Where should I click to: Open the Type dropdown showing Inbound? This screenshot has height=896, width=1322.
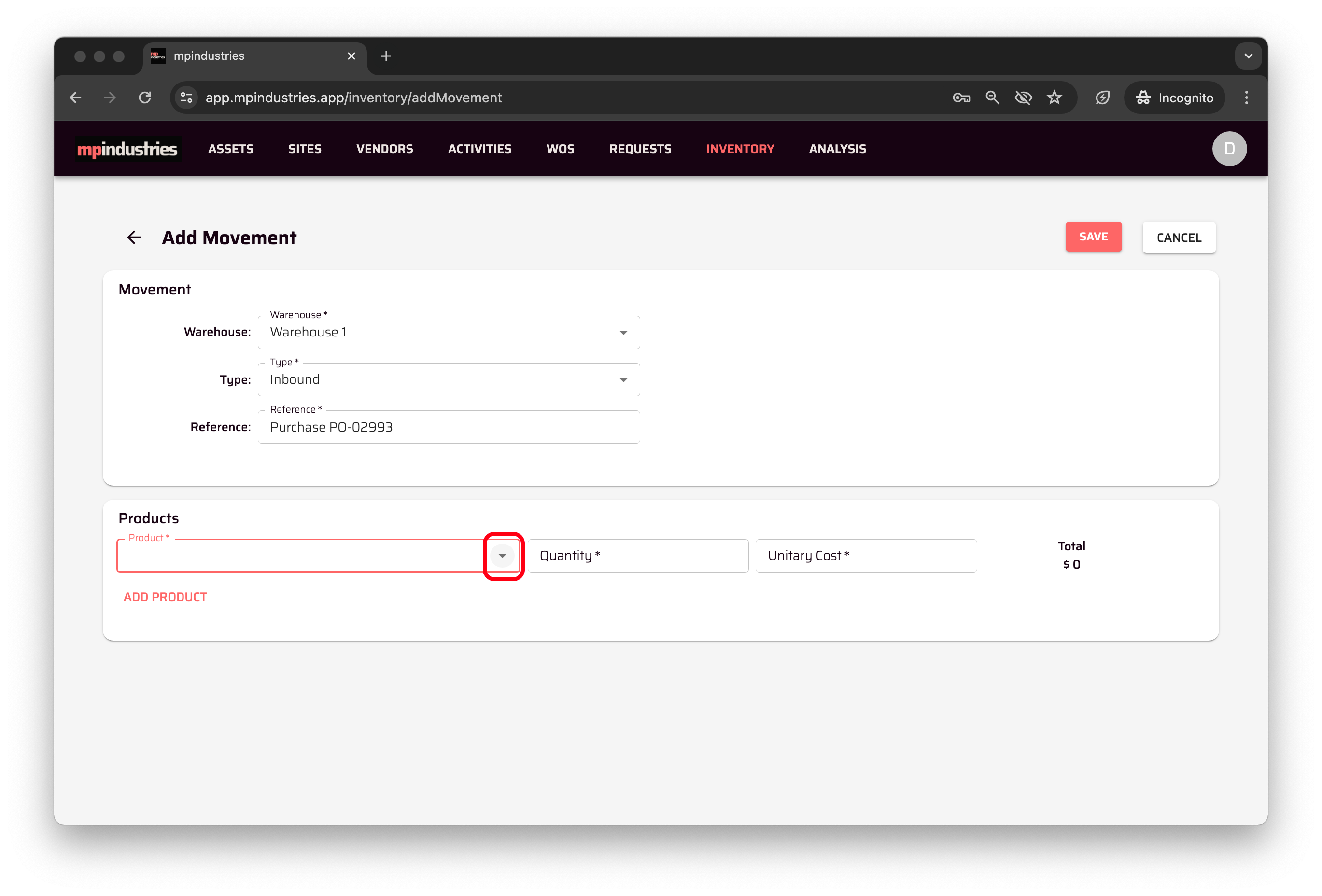623,379
